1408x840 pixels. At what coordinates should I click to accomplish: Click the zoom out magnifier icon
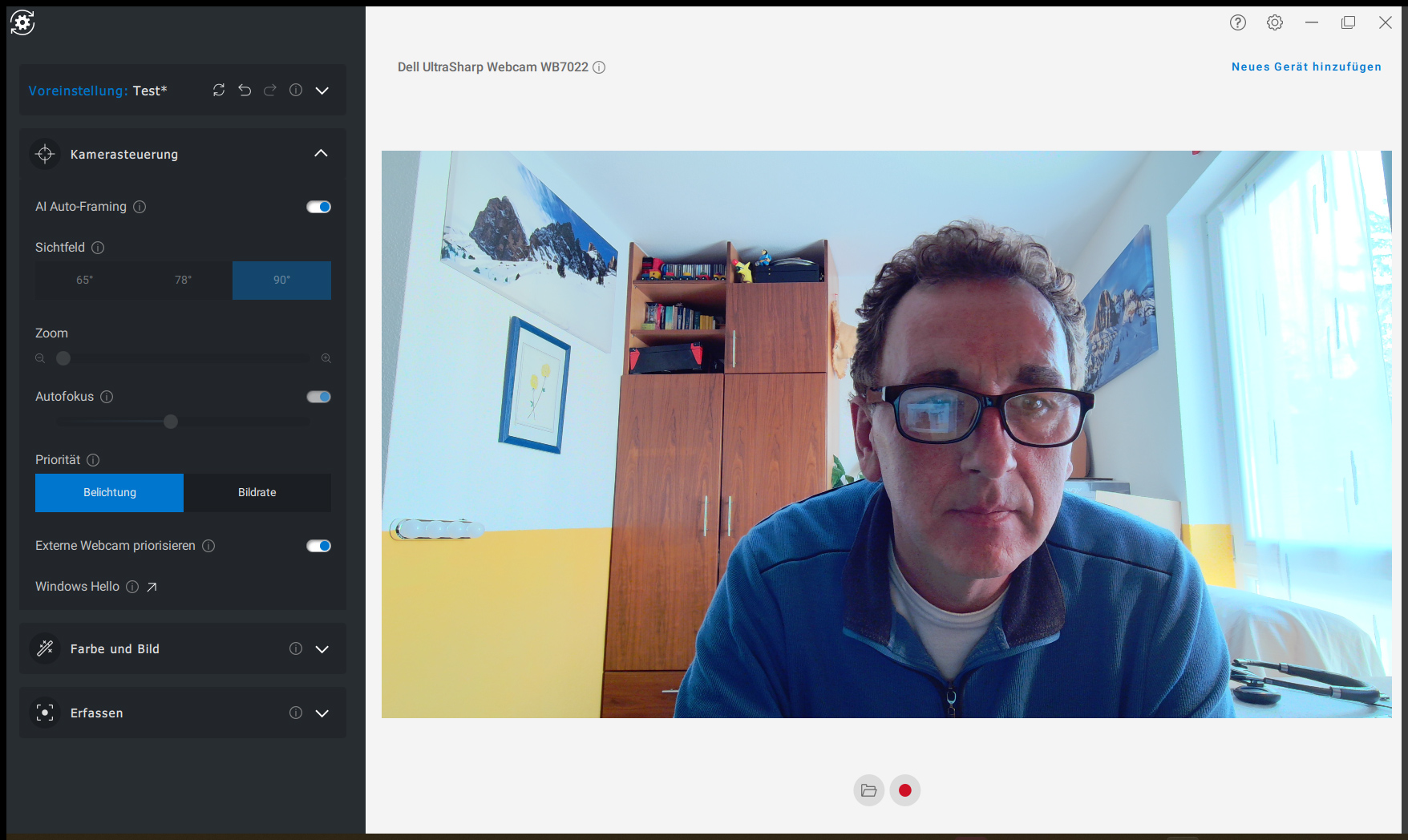pyautogui.click(x=40, y=358)
